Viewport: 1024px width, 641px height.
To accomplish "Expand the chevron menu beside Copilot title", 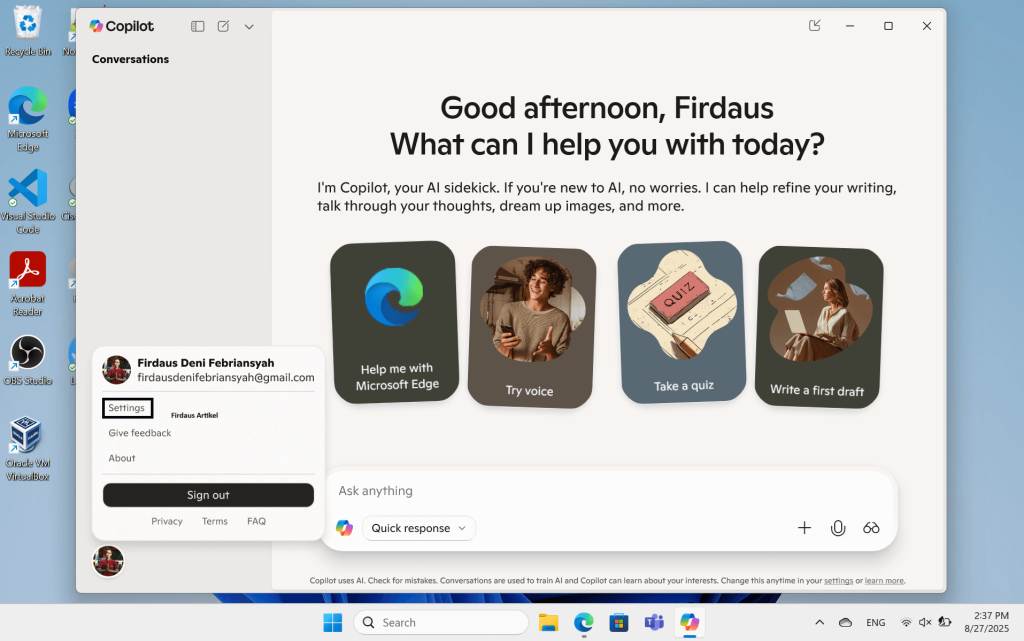I will point(249,27).
